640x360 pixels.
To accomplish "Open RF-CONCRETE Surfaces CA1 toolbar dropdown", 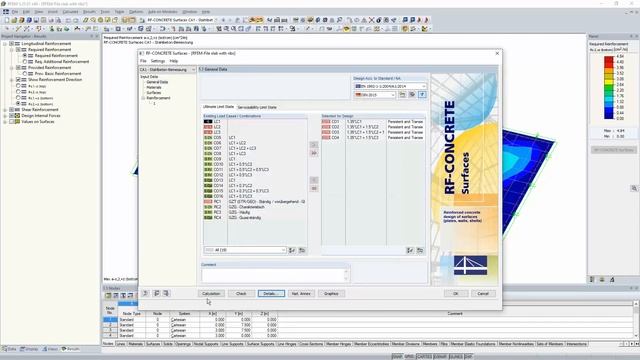I will tap(217, 20).
